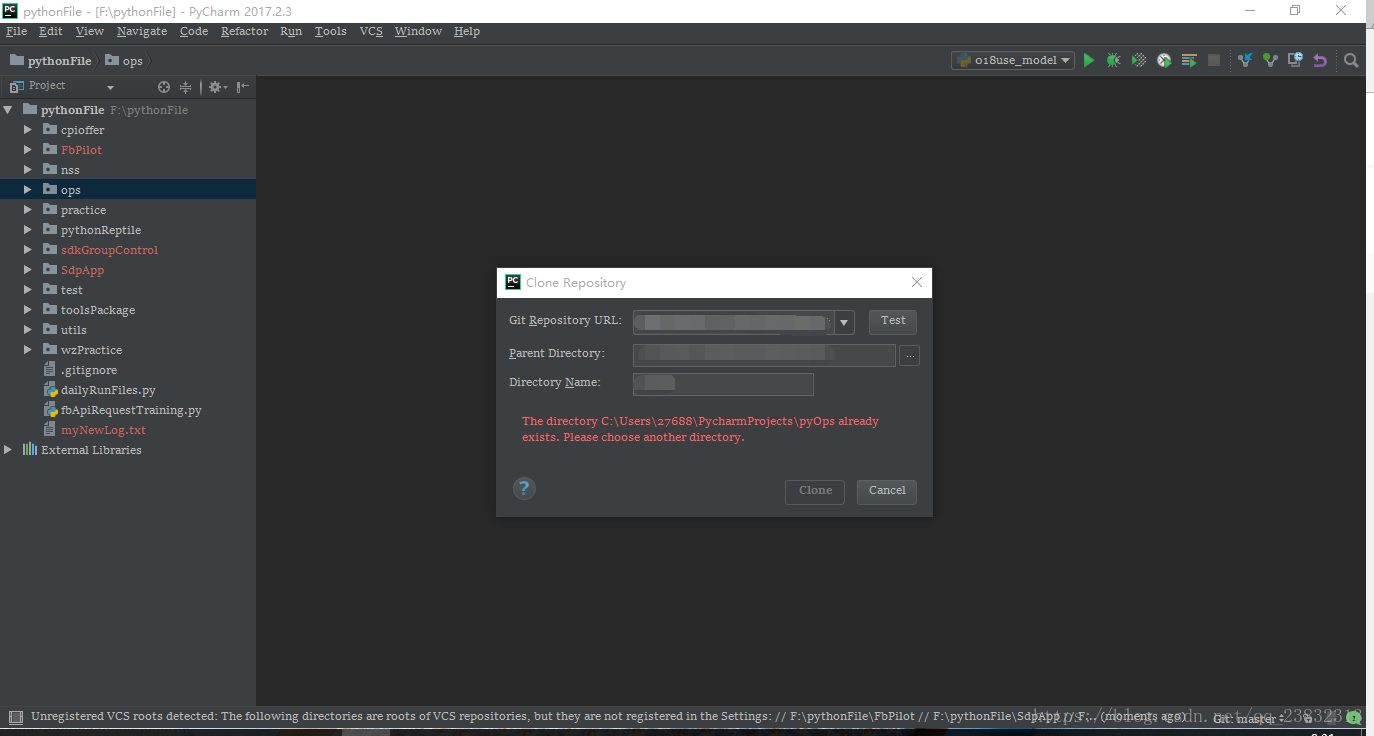Screen dimensions: 1374x736
Task: Expand the ops folder arrow
Action: 28,190
